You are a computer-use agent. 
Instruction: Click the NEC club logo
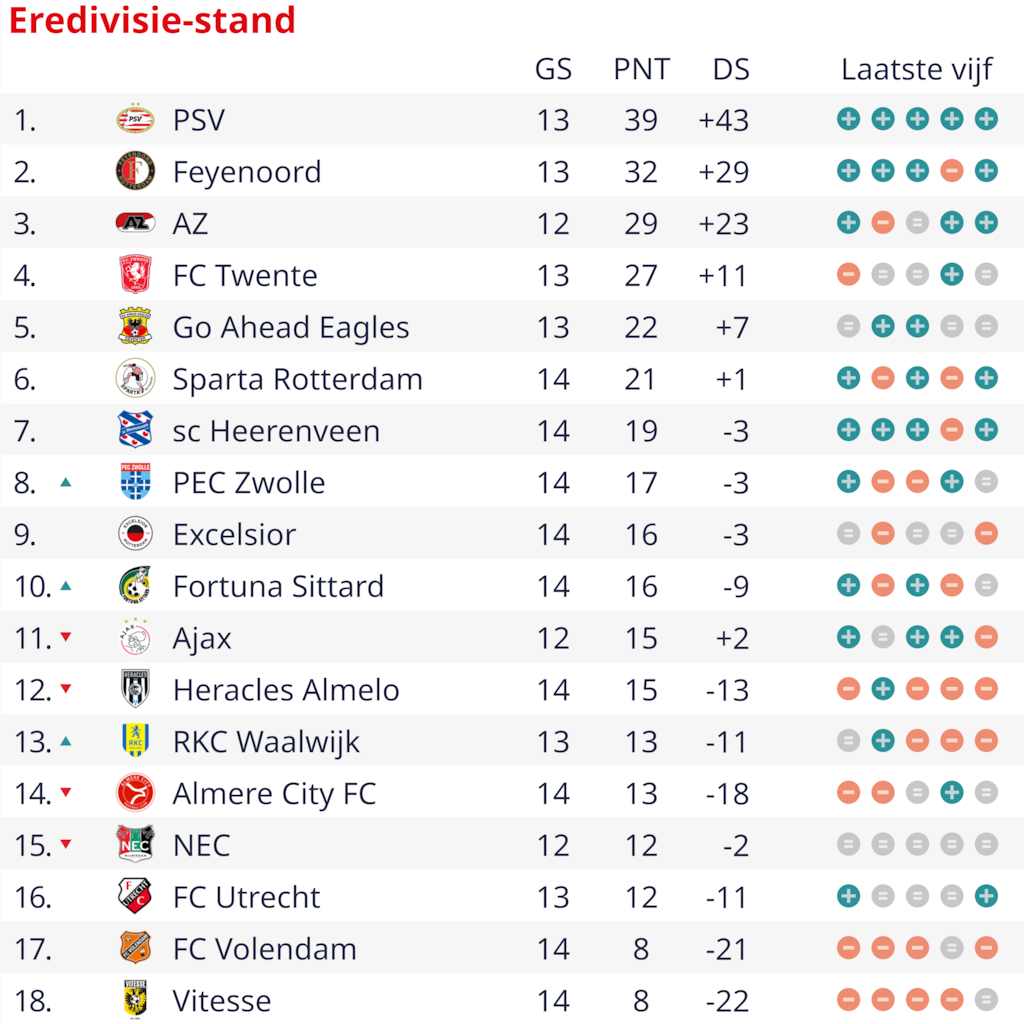point(135,845)
